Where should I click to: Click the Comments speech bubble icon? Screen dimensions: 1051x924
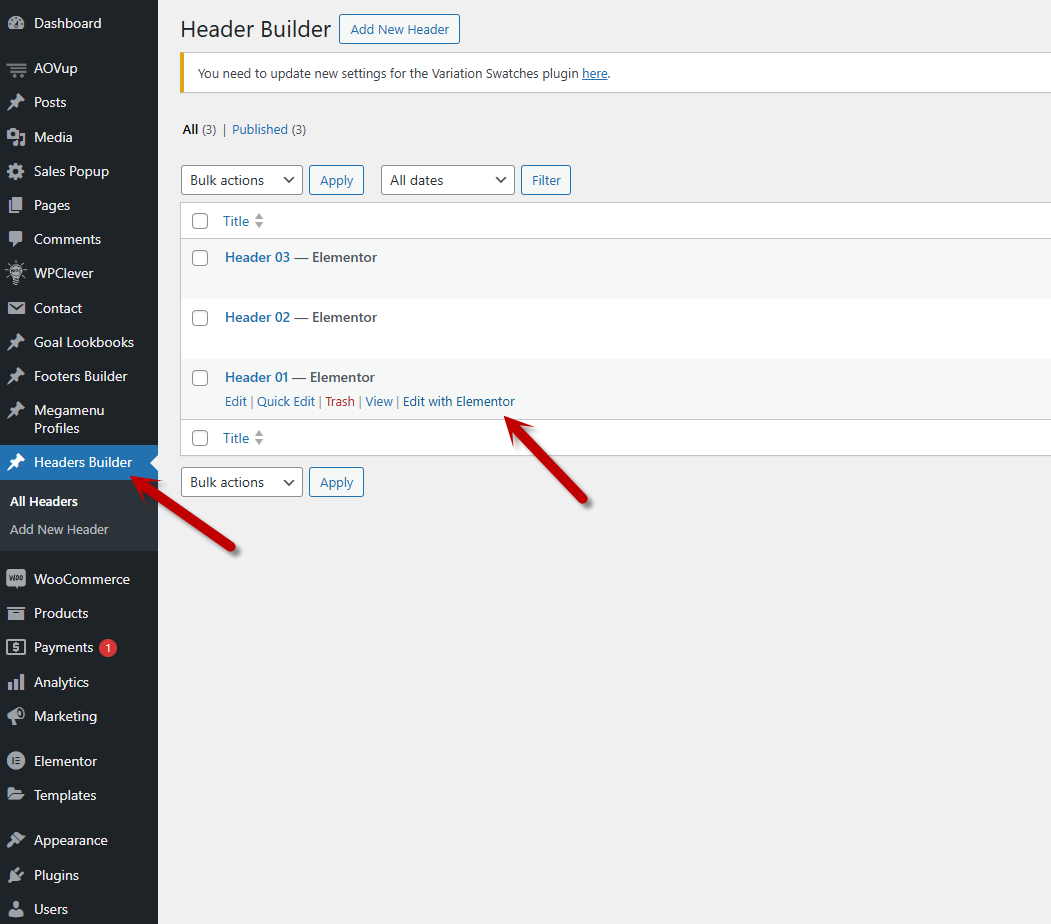16,239
